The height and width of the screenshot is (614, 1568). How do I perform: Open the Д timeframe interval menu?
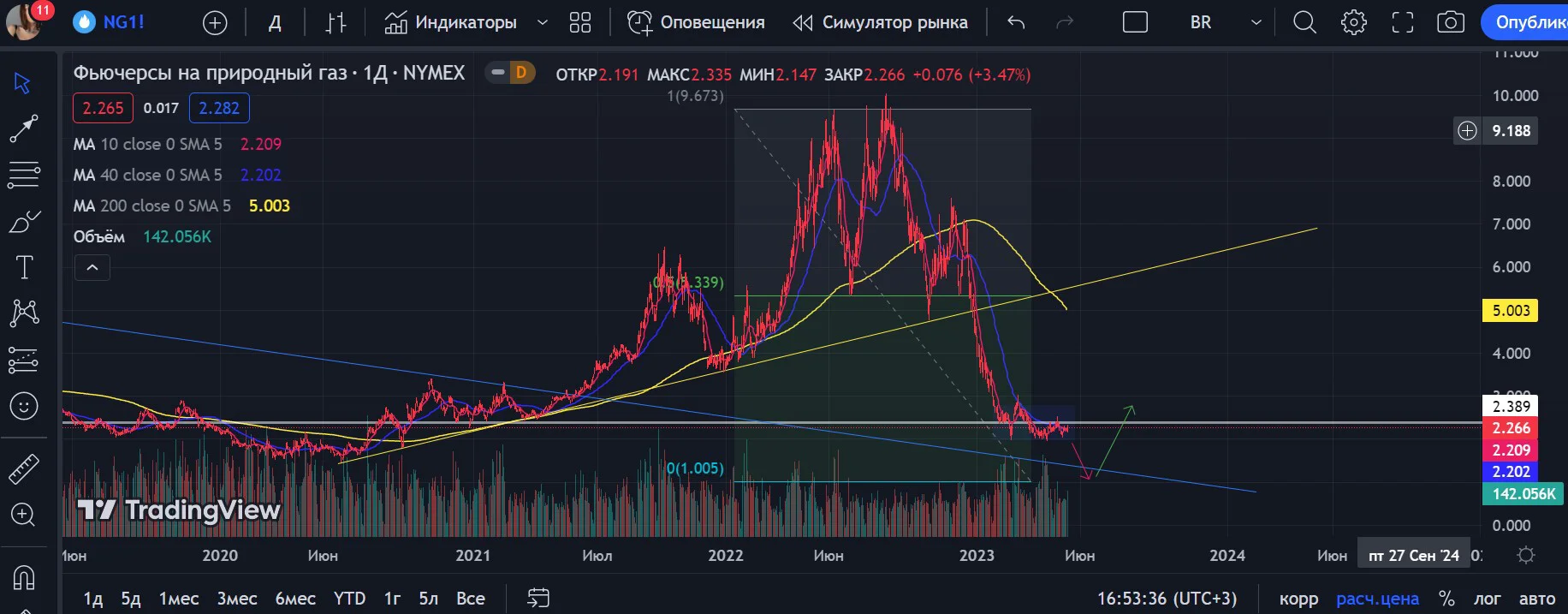[275, 23]
